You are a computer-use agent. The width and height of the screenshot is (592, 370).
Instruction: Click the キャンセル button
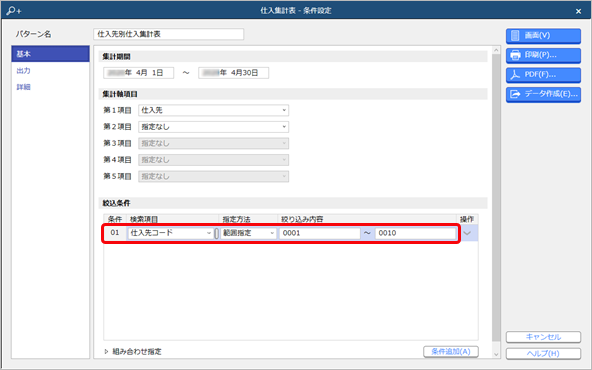click(x=543, y=337)
